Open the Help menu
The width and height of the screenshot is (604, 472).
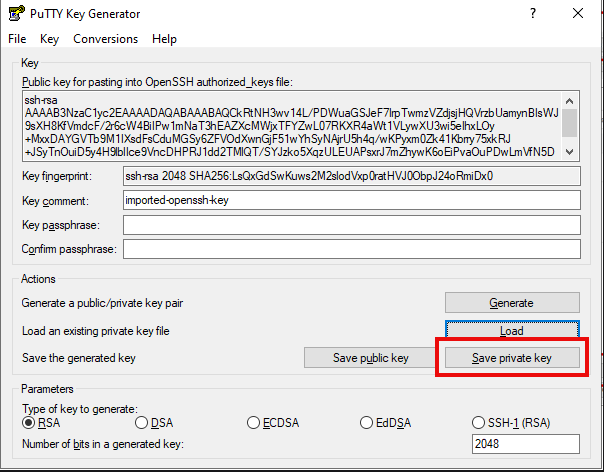[164, 39]
